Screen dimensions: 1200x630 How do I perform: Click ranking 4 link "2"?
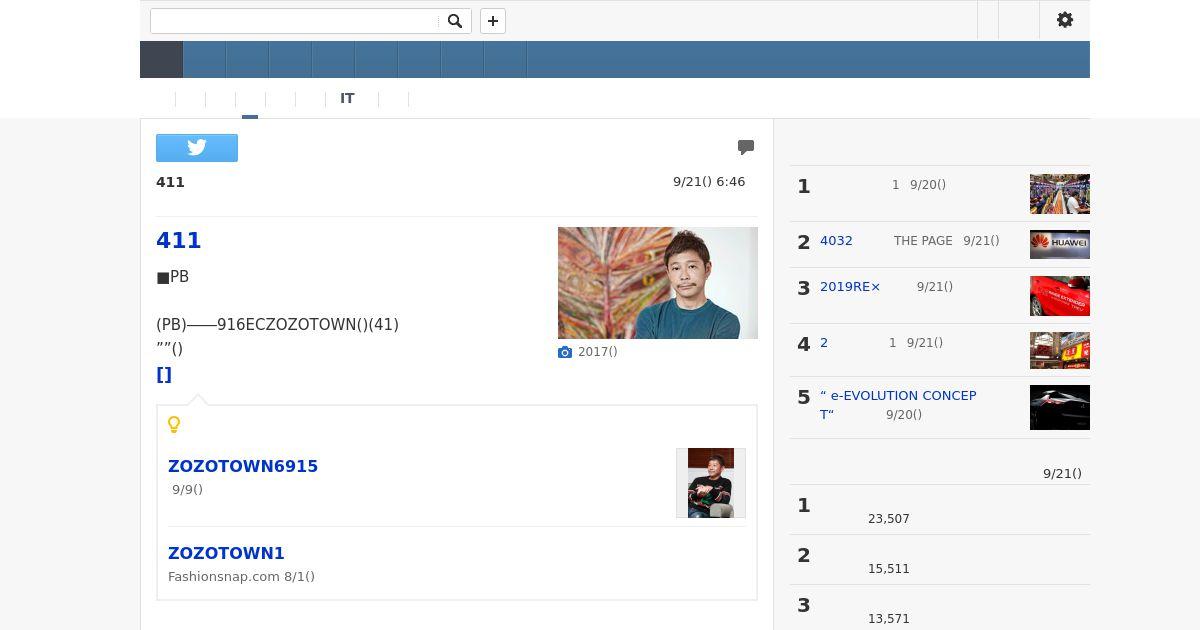pos(824,343)
